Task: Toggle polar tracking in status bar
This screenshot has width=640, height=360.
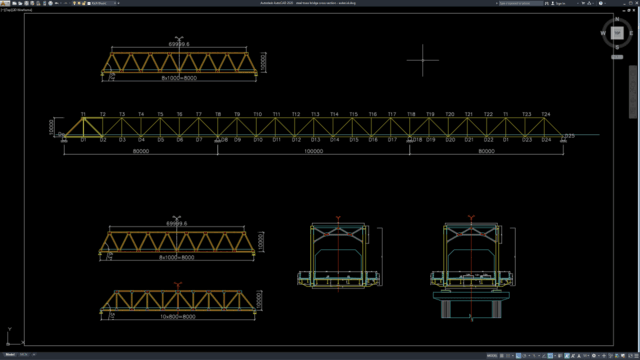Action: (x=524, y=356)
